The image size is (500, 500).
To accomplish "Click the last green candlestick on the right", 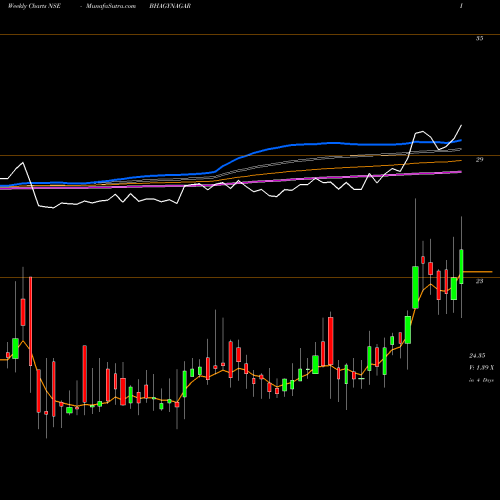I will [x=461, y=266].
